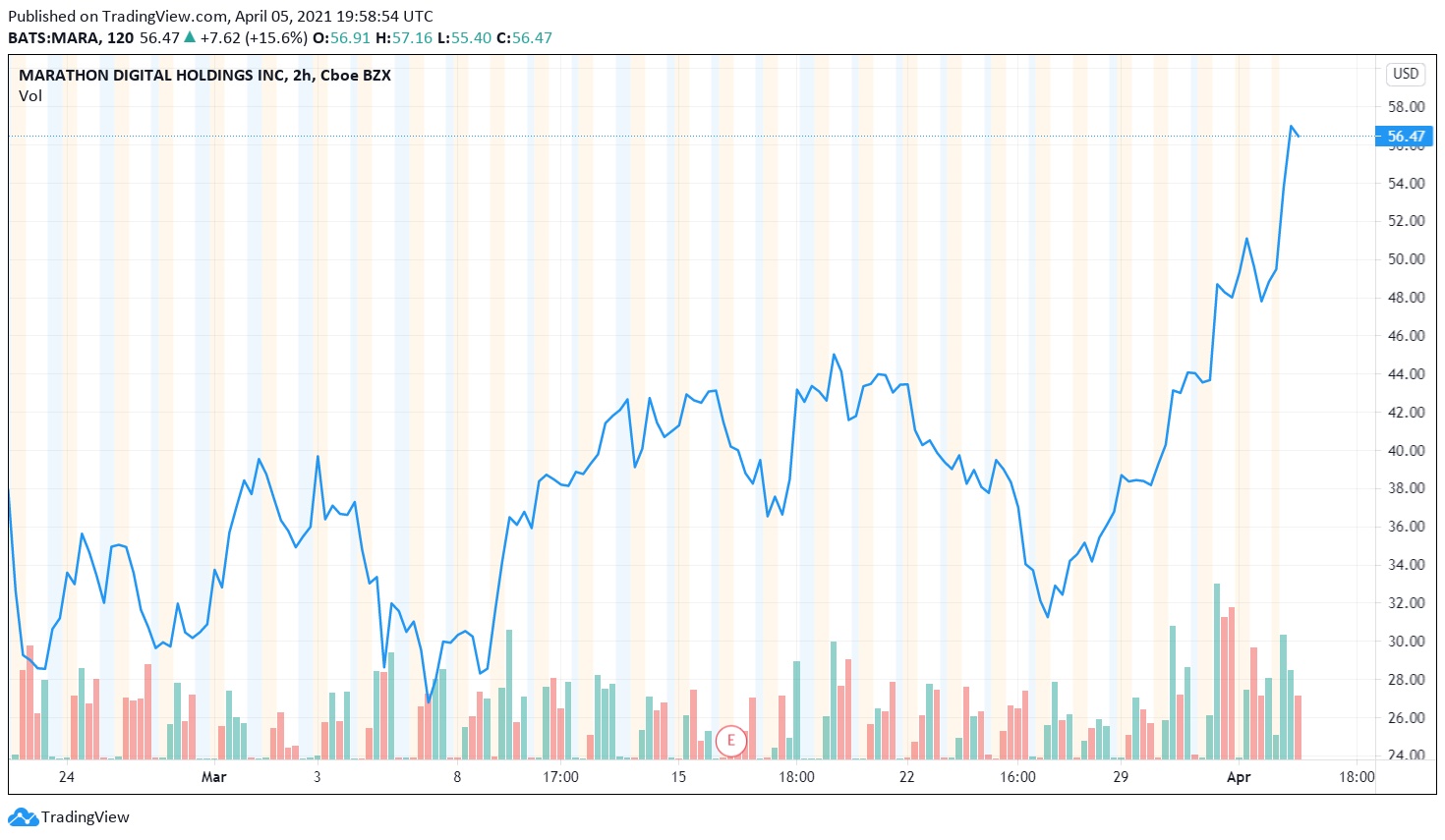The height and width of the screenshot is (840, 1445).
Task: Click the 15 date axis label
Action: pyautogui.click(x=678, y=777)
